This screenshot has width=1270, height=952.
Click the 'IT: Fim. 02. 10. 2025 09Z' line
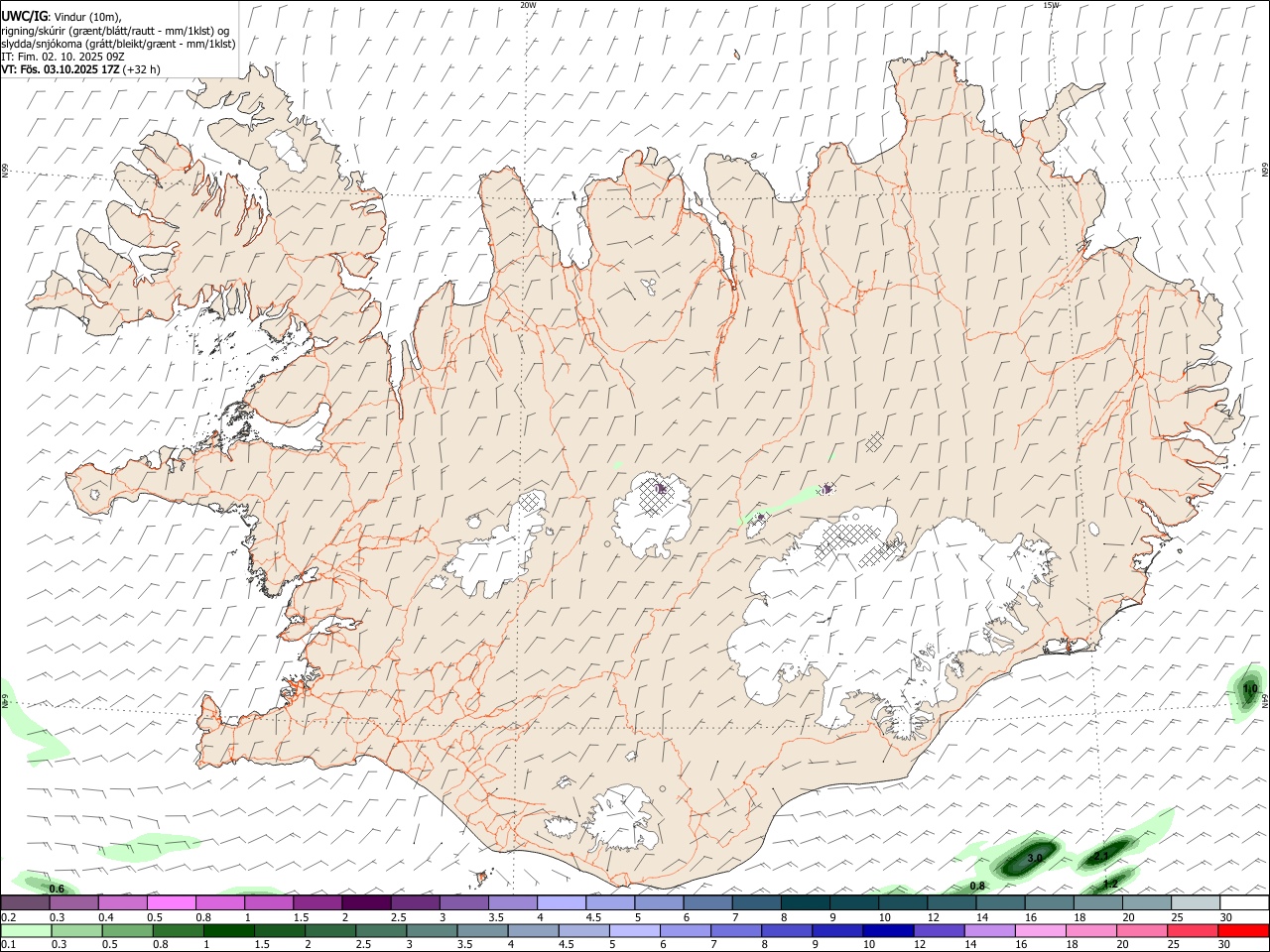coord(63,57)
